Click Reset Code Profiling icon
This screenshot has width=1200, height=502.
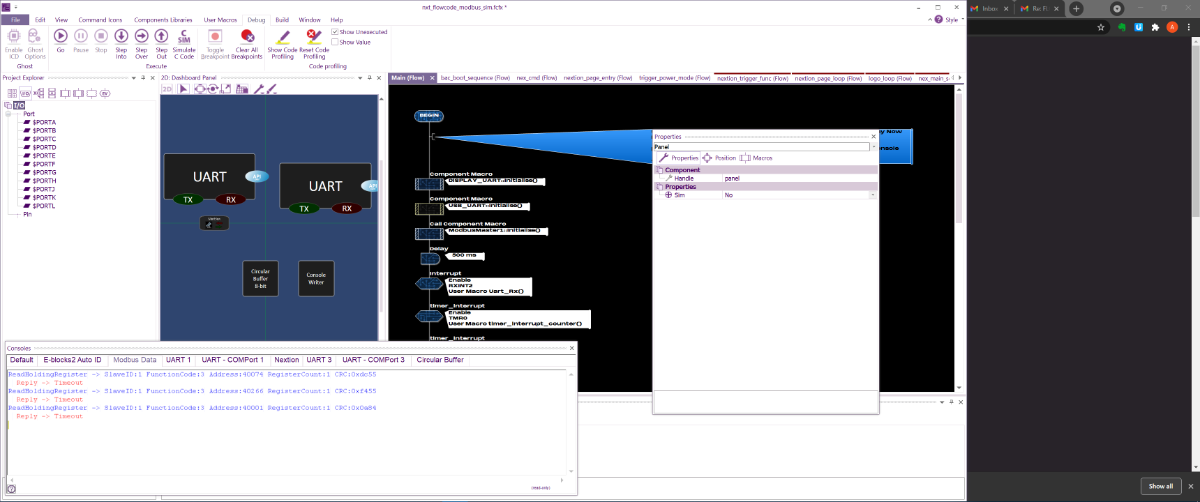click(315, 43)
